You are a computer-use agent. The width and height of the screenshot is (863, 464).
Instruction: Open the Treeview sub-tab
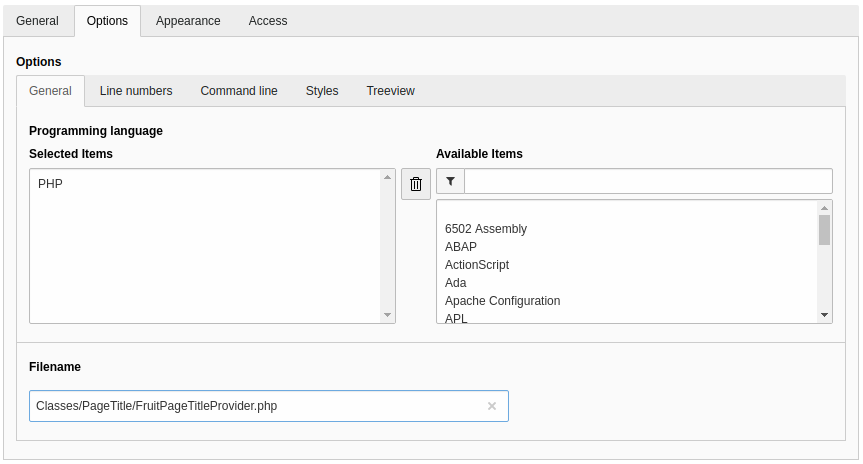click(x=390, y=91)
